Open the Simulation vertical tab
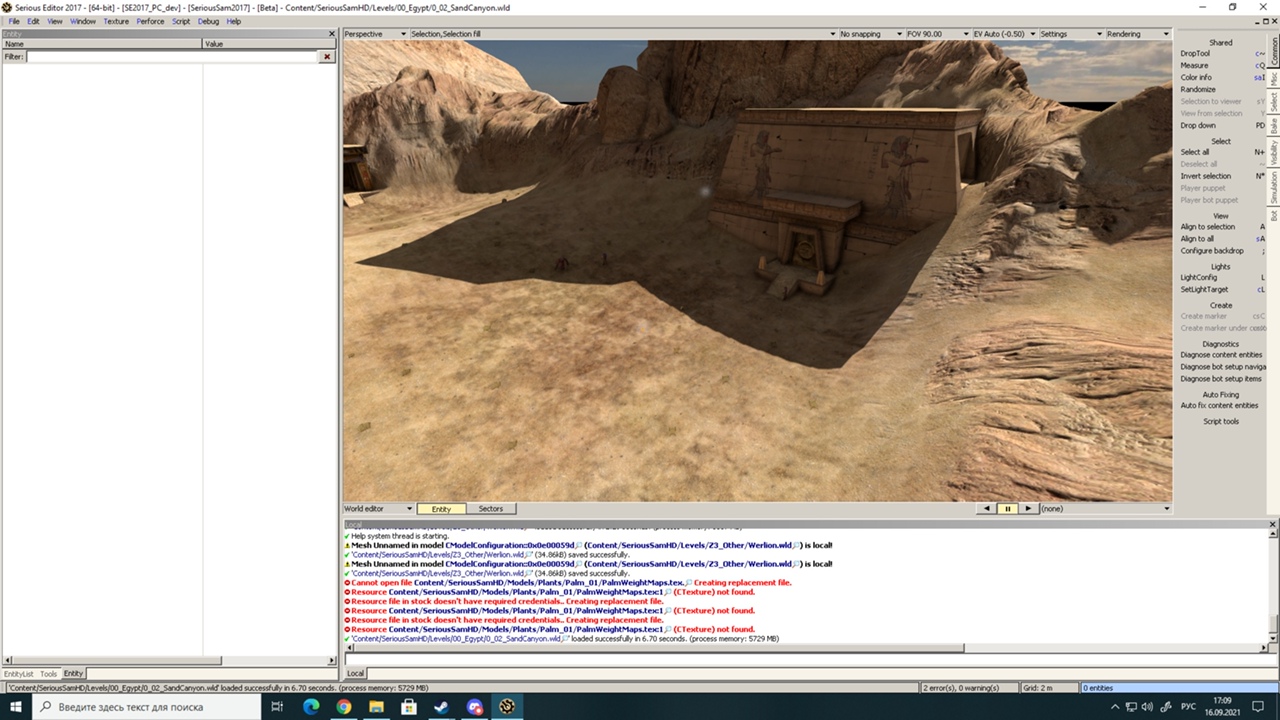 (1274, 188)
